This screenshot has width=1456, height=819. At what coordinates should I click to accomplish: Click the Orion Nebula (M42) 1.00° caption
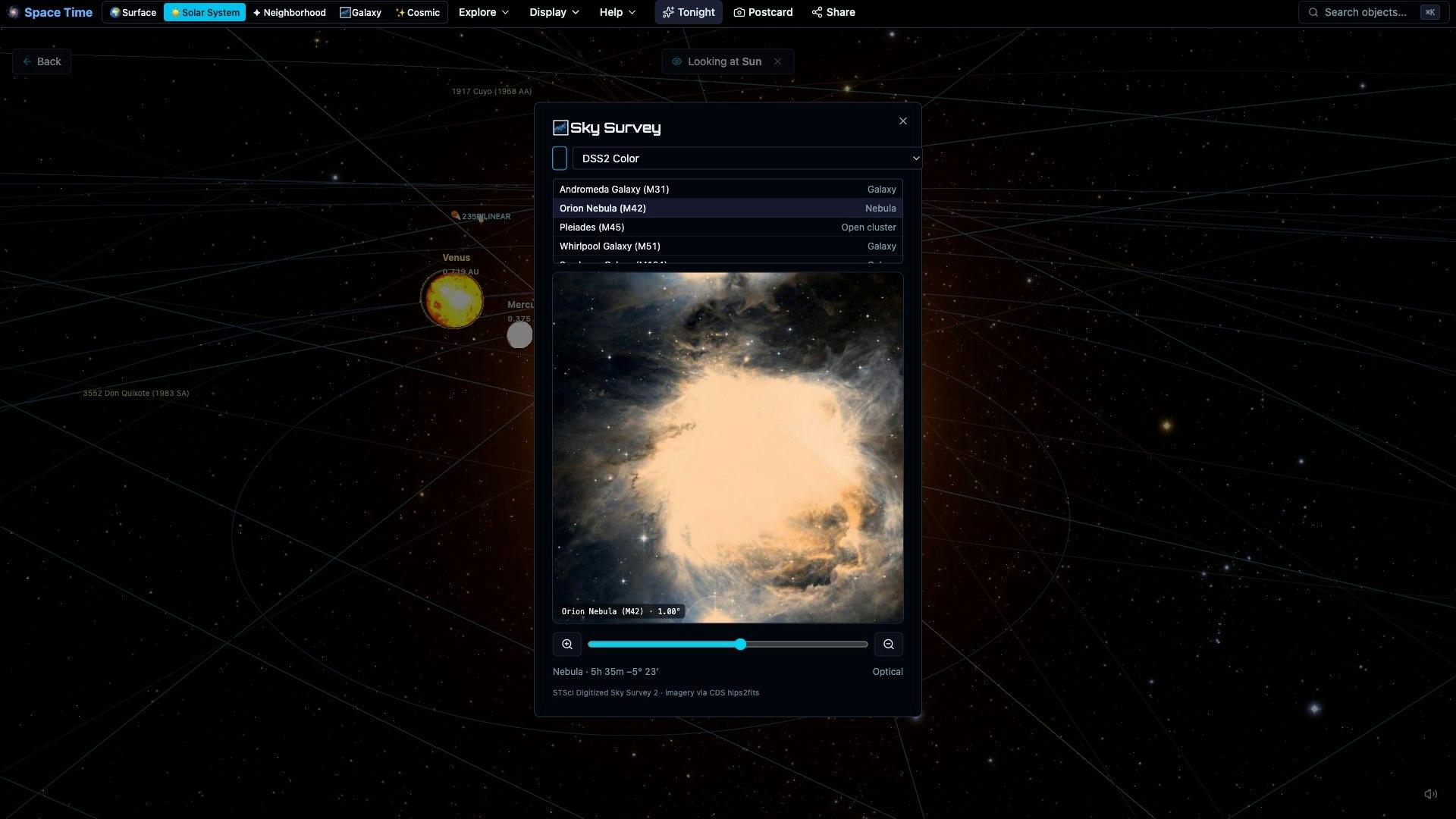(x=621, y=611)
